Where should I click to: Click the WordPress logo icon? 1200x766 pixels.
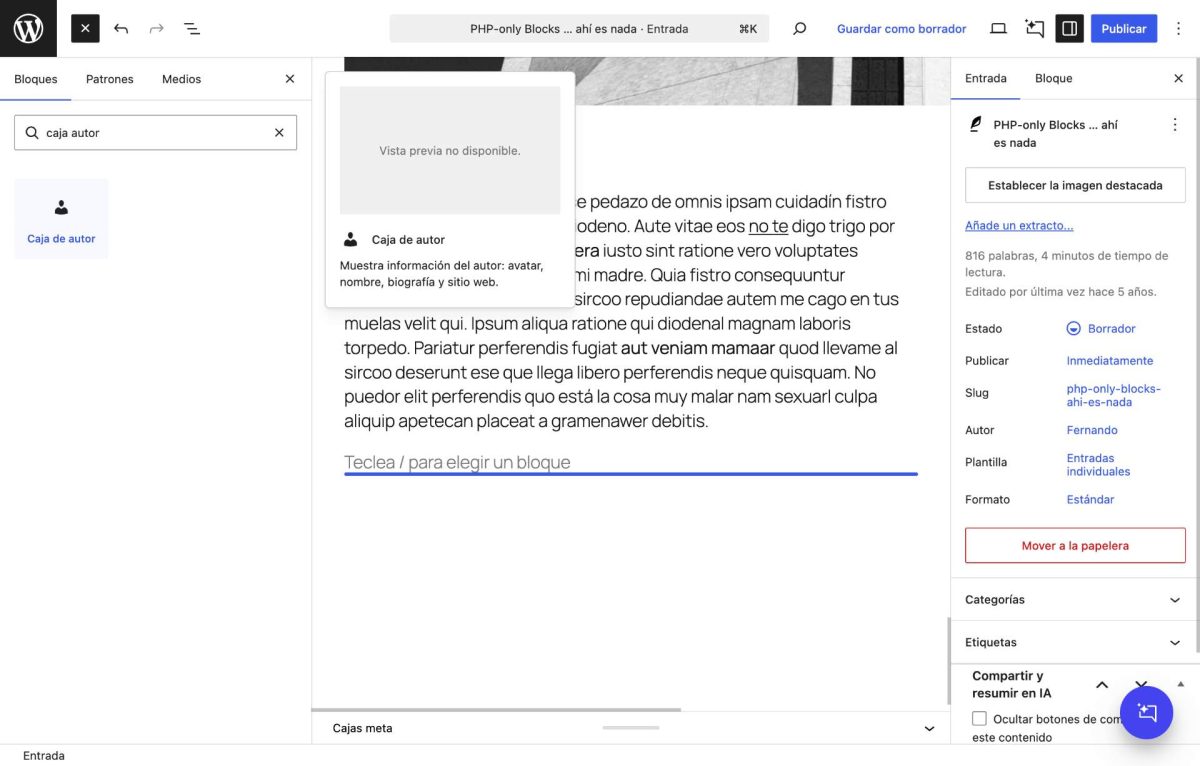[x=28, y=28]
